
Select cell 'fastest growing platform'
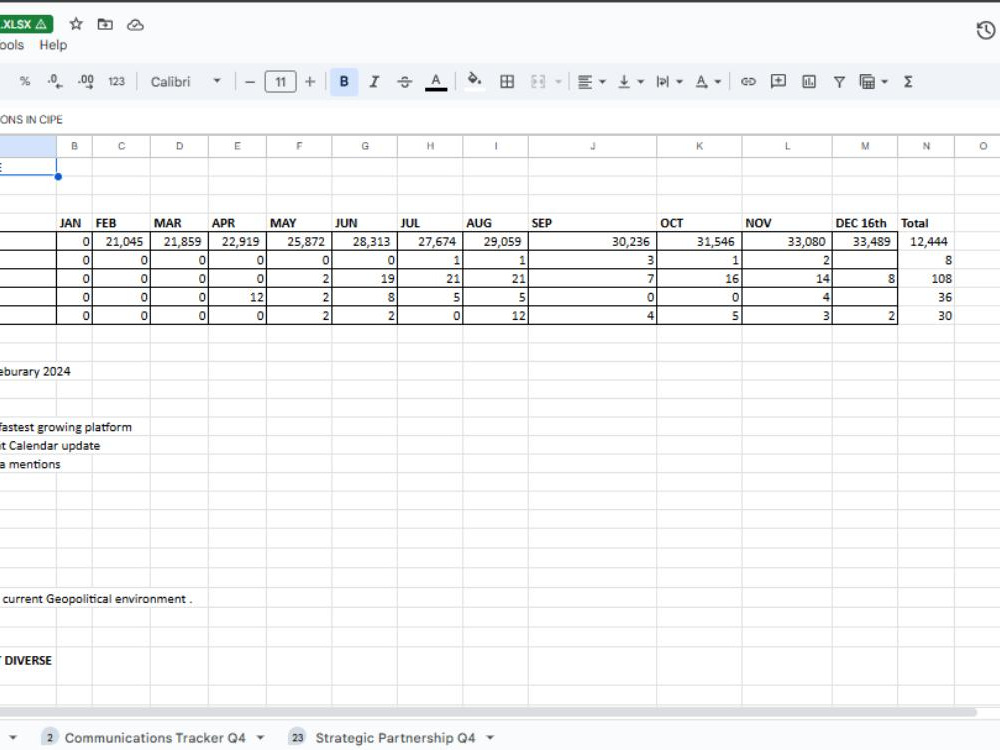pos(66,427)
